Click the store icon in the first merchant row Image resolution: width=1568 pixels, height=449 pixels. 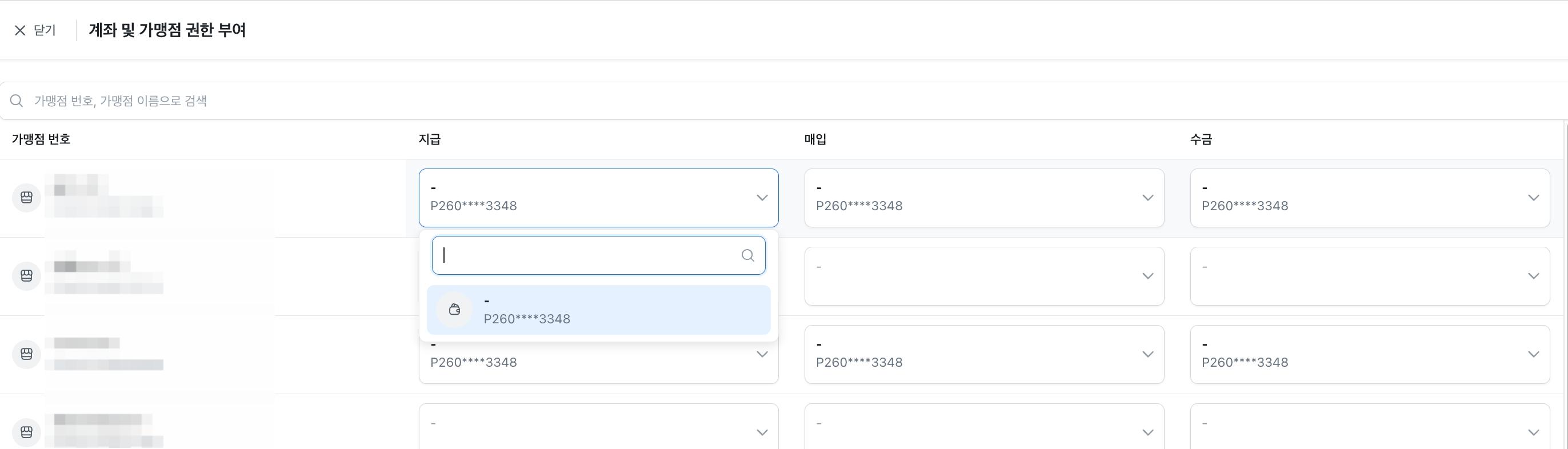click(27, 198)
